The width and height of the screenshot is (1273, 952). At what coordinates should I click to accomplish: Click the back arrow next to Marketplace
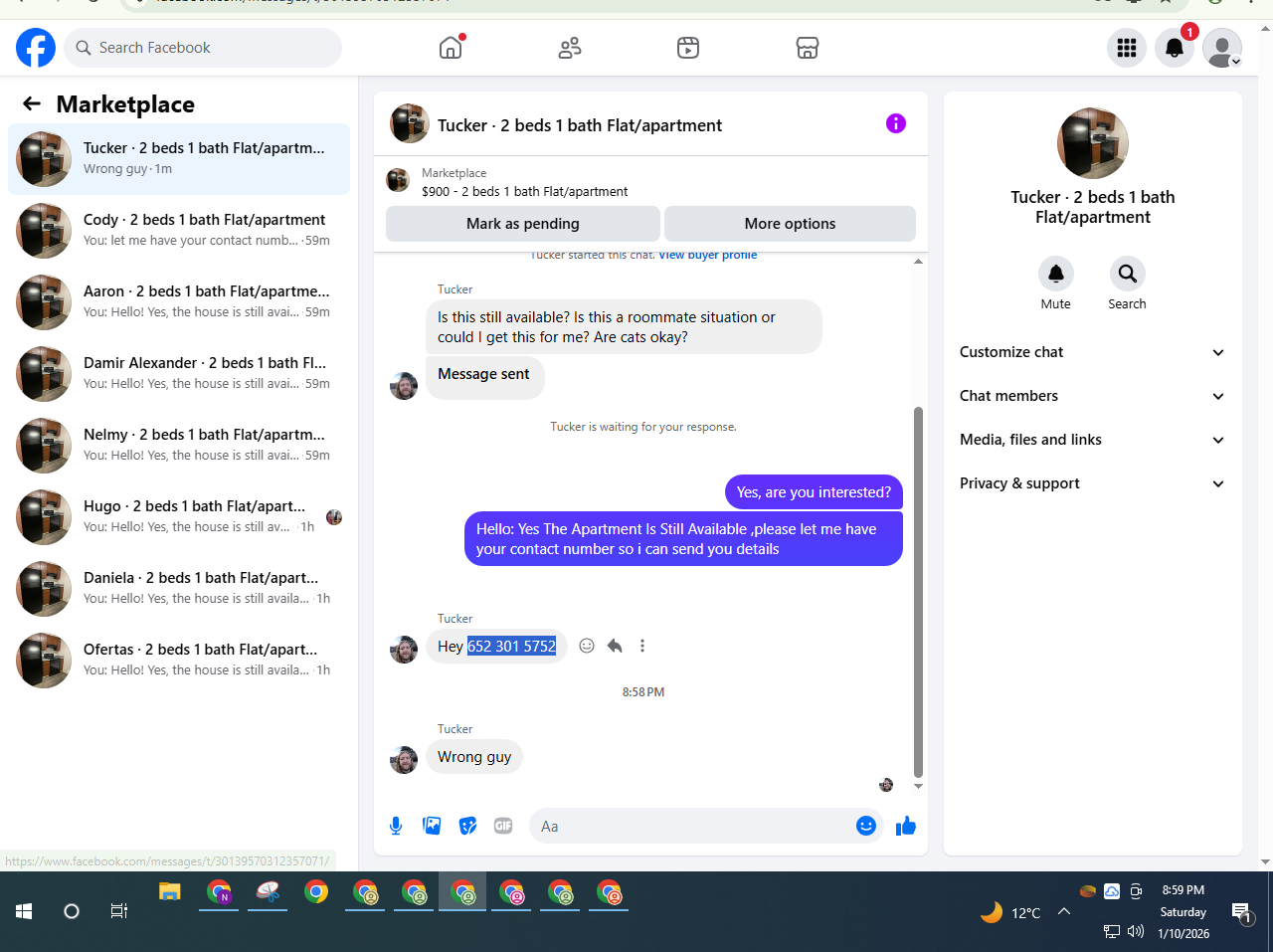(32, 103)
